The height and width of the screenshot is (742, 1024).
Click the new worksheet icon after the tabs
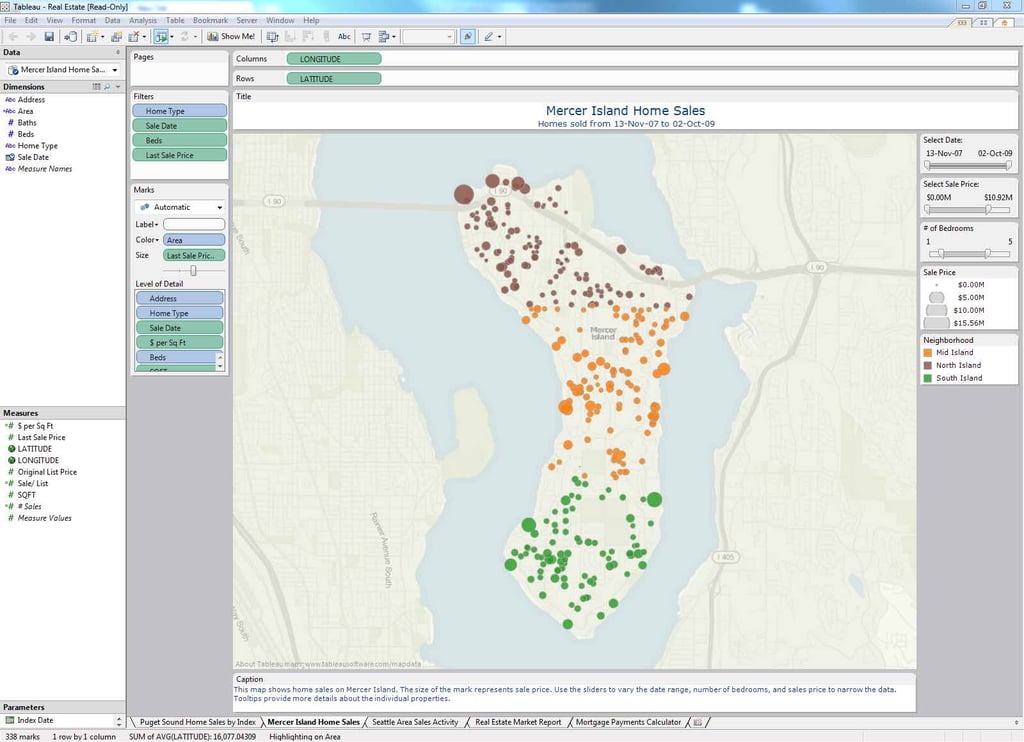pyautogui.click(x=698, y=722)
